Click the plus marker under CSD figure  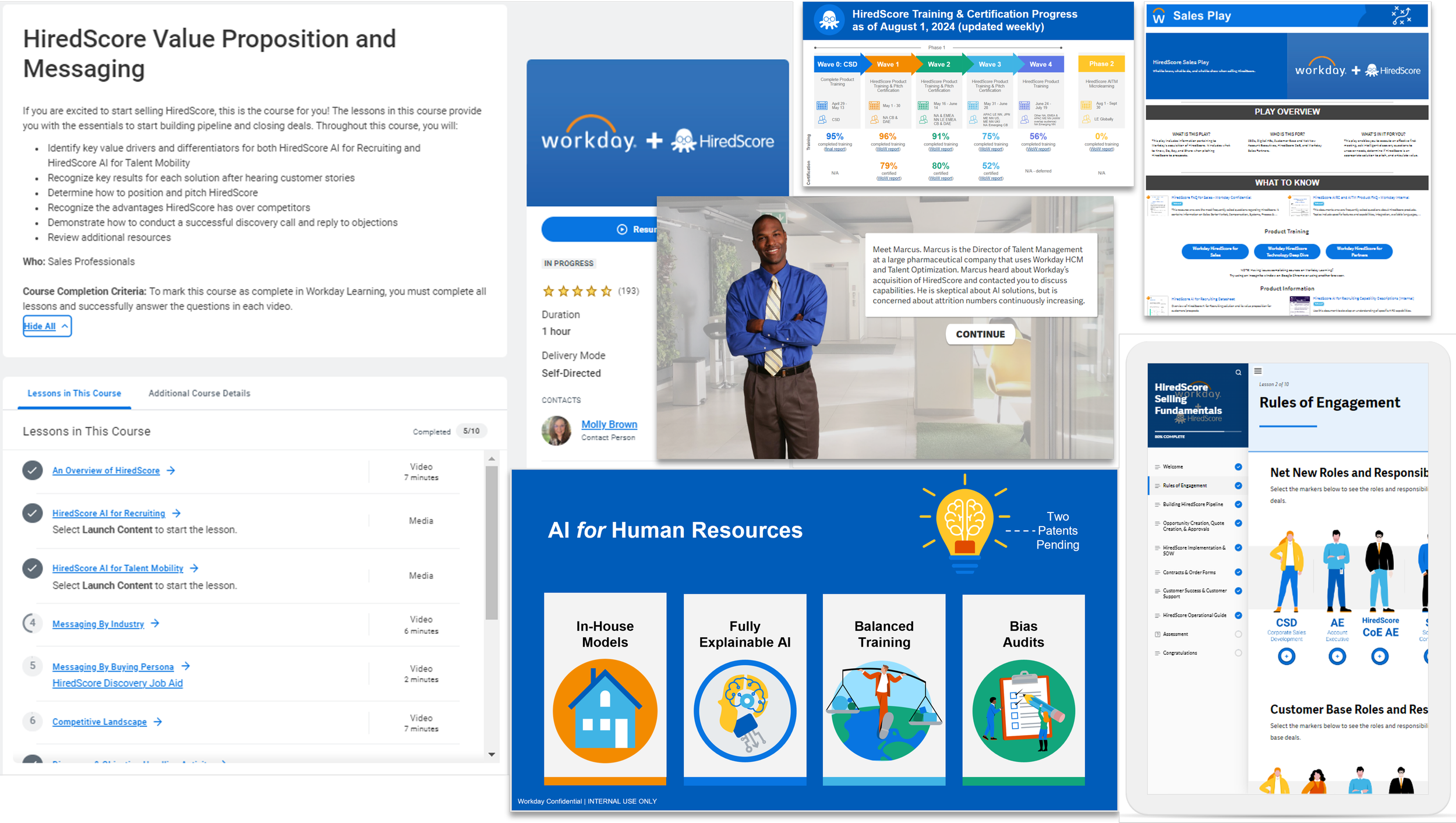pyautogui.click(x=1287, y=656)
